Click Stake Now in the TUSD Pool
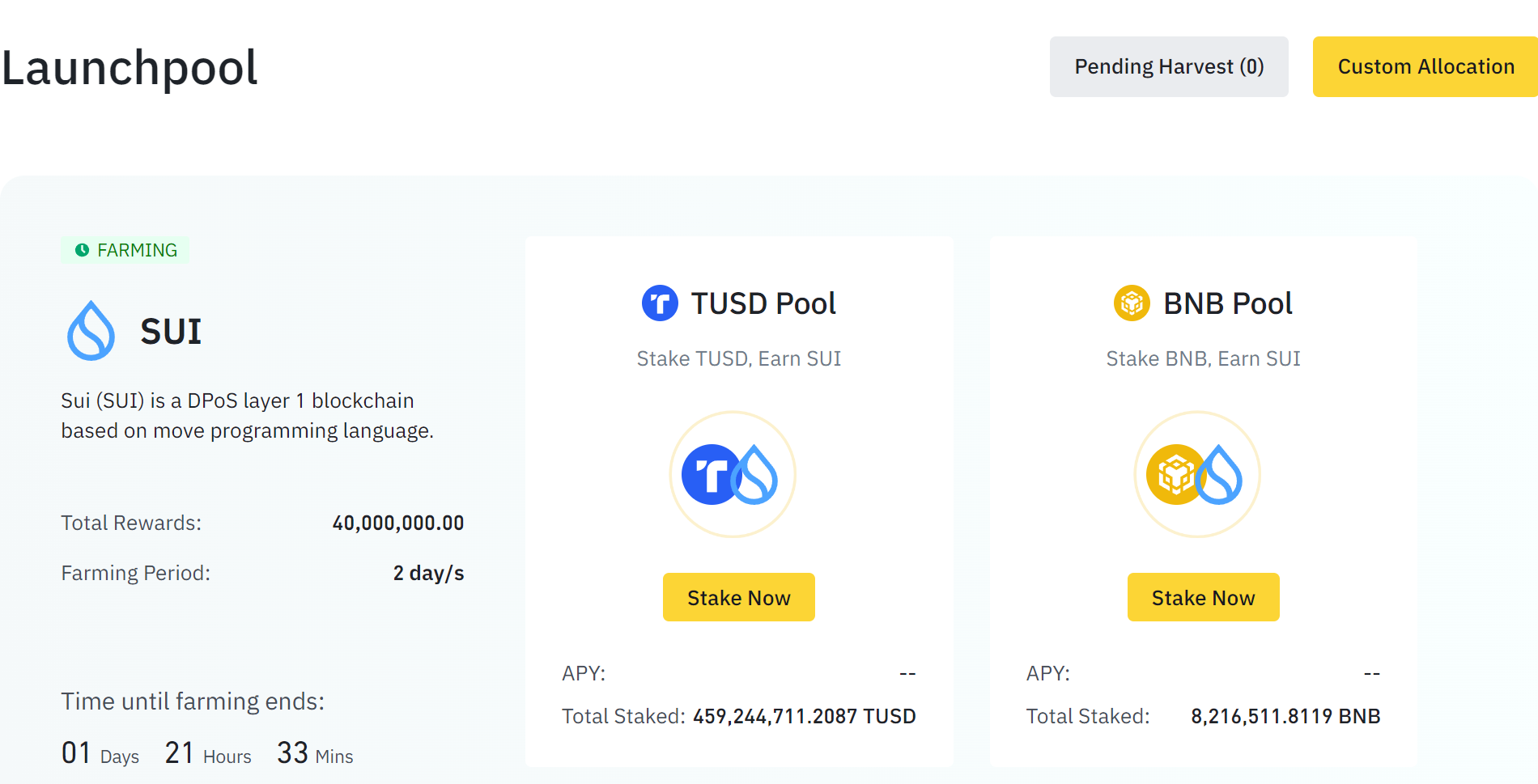Viewport: 1538px width, 784px height. tap(739, 597)
